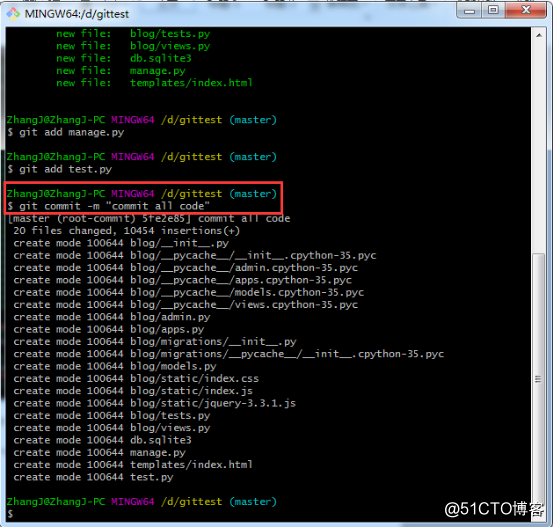Click the 'apps.cpython-35.pyc' line
This screenshot has height=528, width=554.
coord(182,281)
